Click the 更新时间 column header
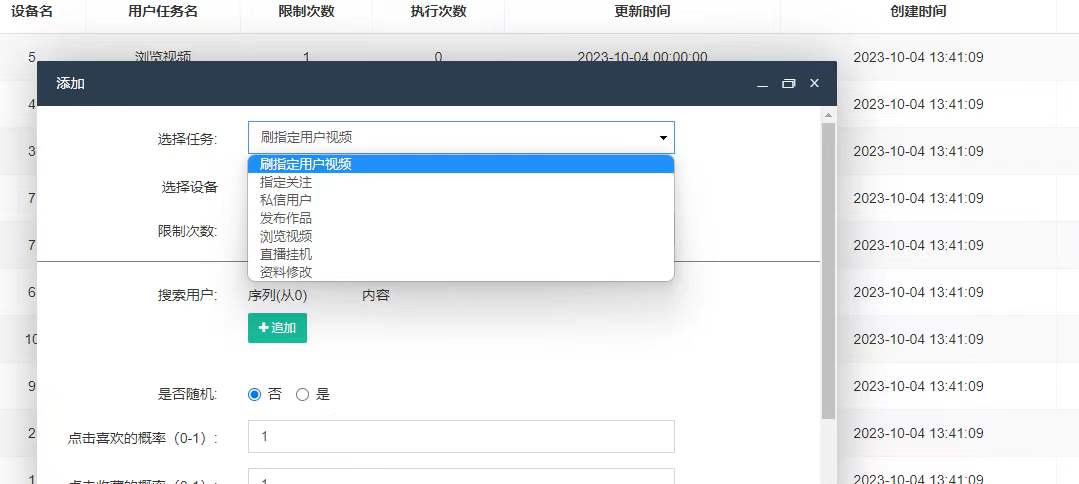This screenshot has height=484, width=1079. pyautogui.click(x=642, y=12)
